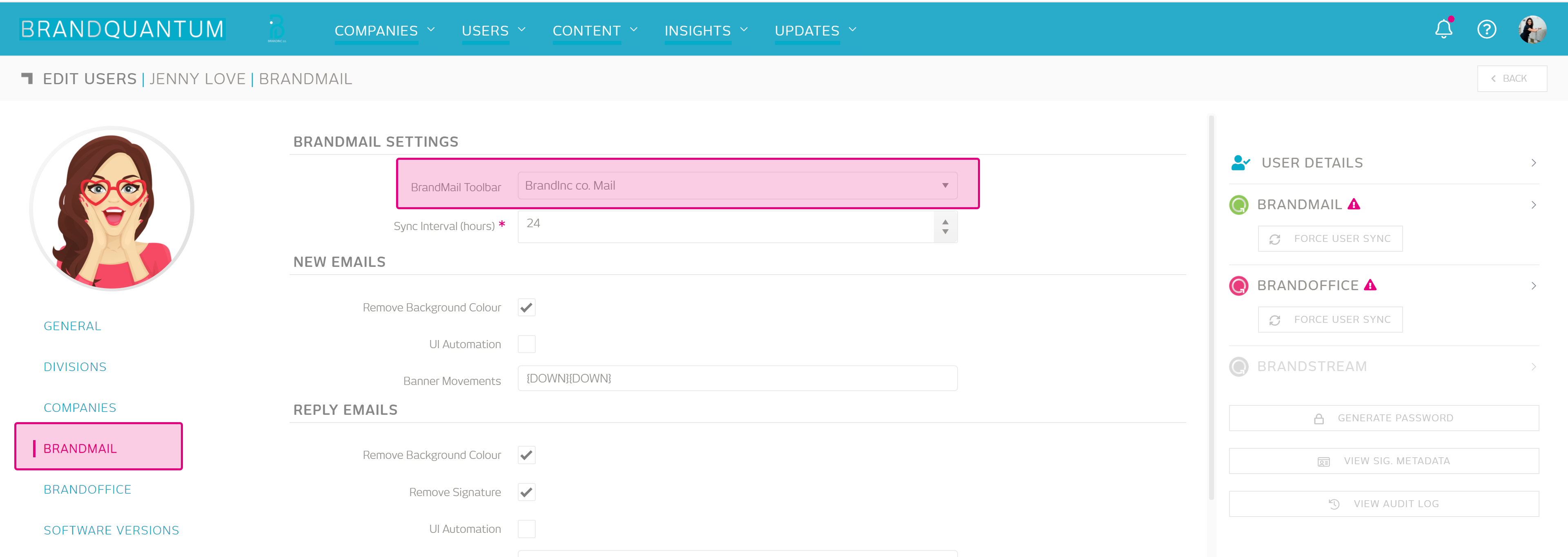Open the Software Versions sidebar tab
The image size is (1568, 557).
click(111, 530)
